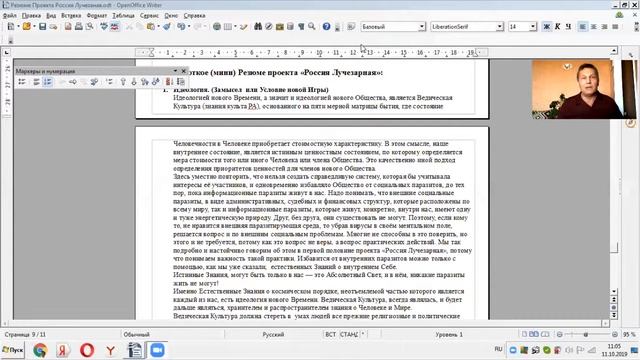The image size is (640, 360).
Task: Open the Navigator compass icon
Action: (x=269, y=27)
